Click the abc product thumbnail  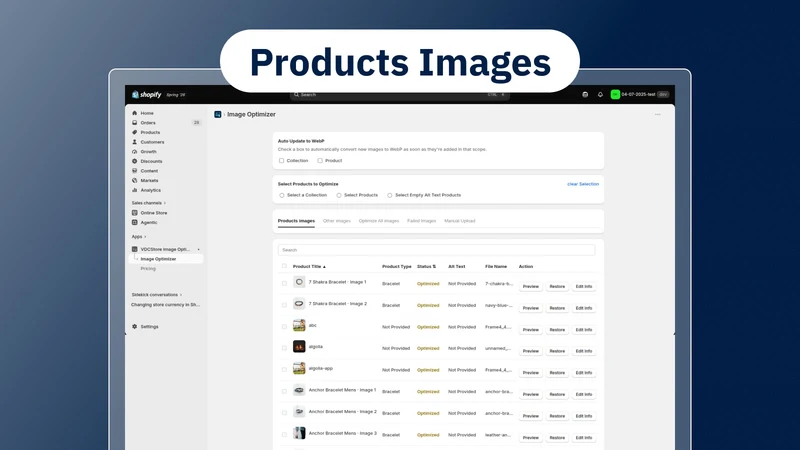(299, 325)
